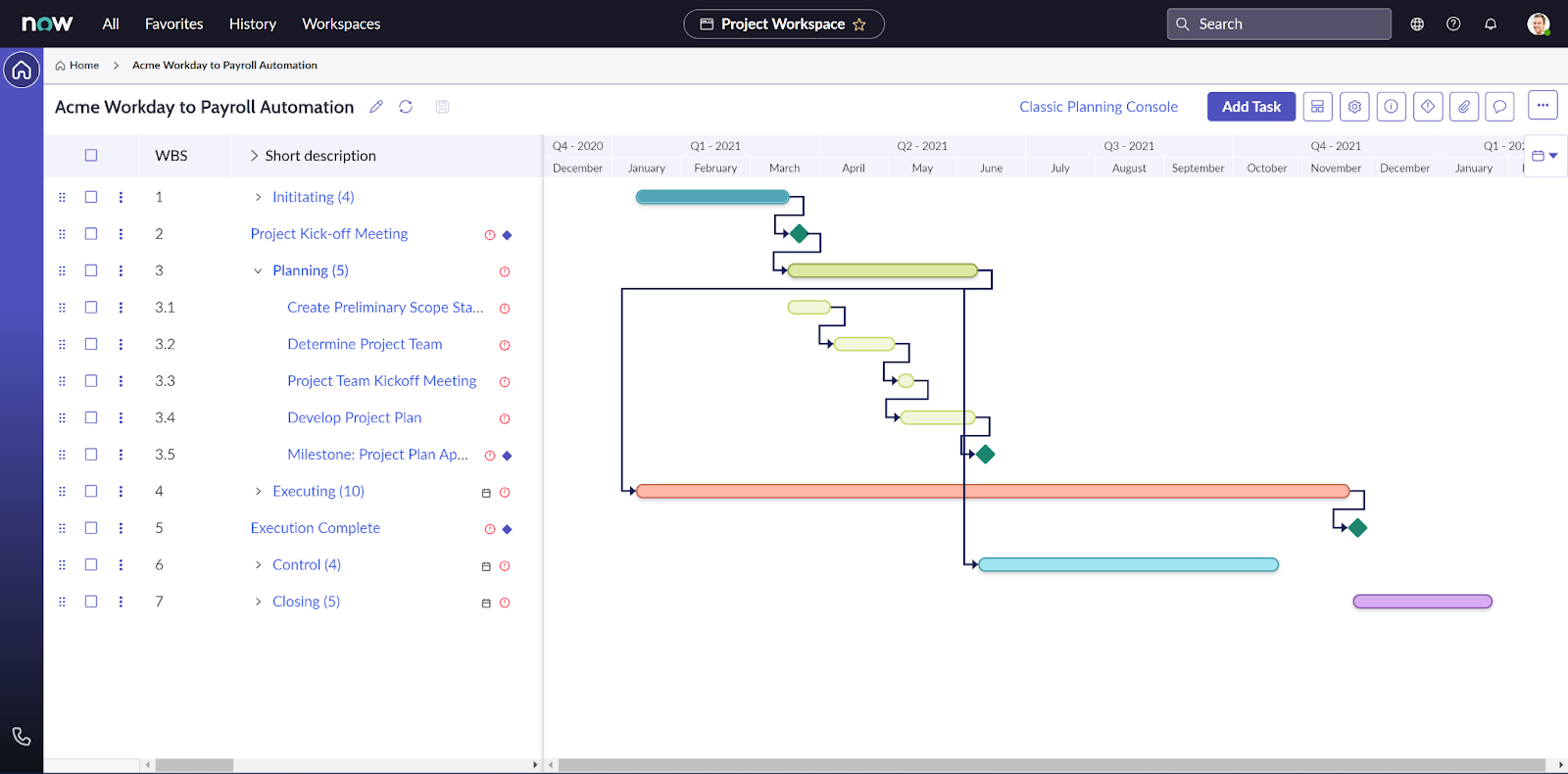Toggle the select-all checkbox in header
1568x774 pixels.
[91, 155]
